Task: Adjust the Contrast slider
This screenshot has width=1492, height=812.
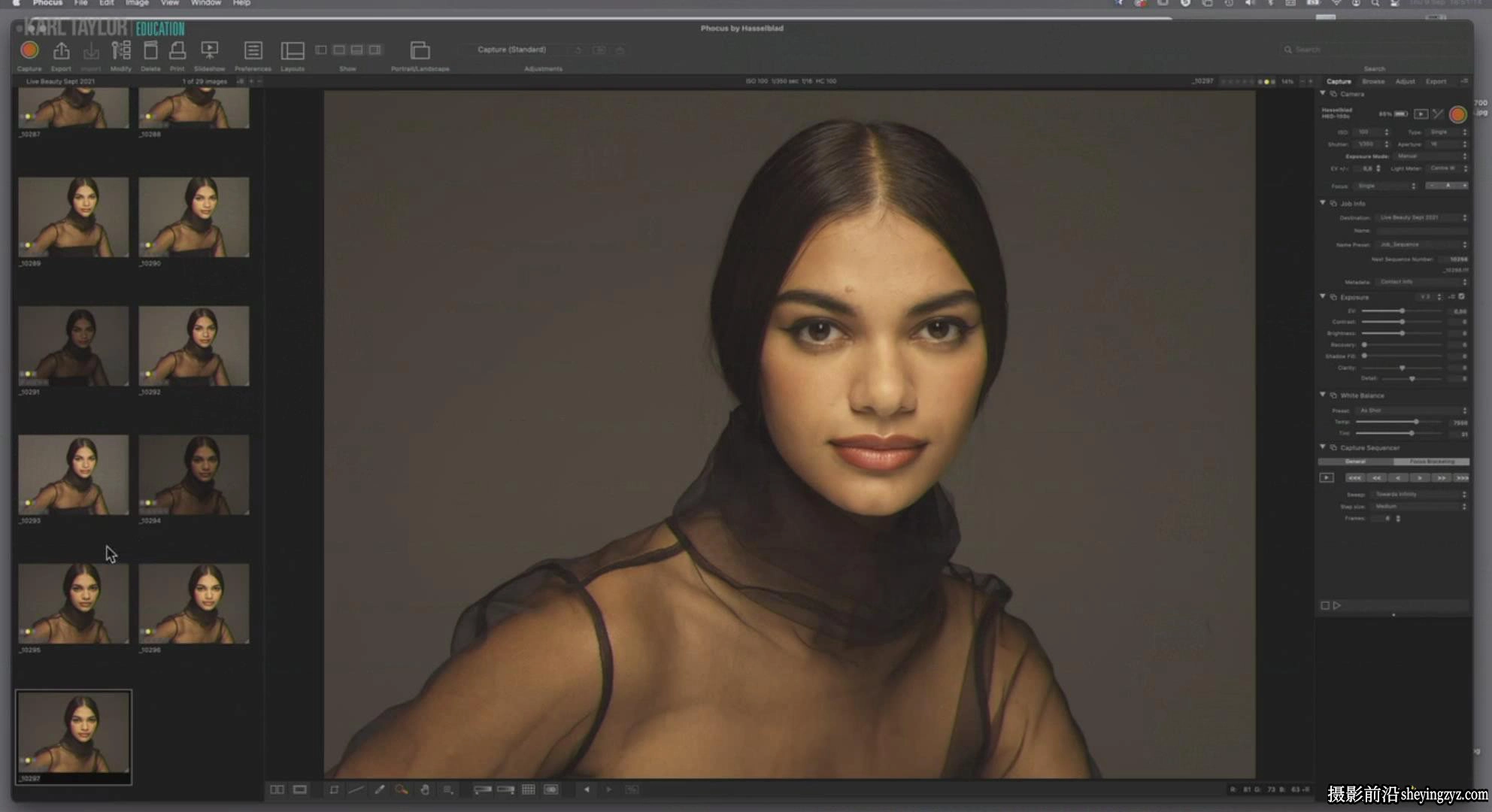Action: pyautogui.click(x=1402, y=323)
